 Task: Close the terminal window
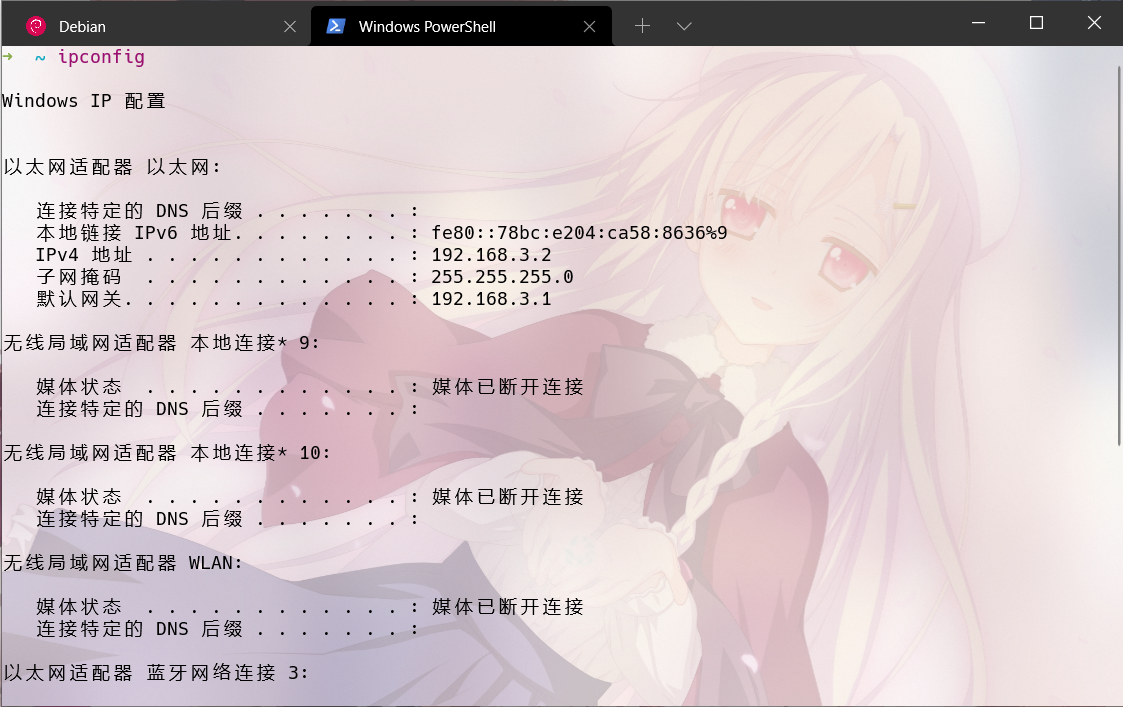click(x=1094, y=23)
